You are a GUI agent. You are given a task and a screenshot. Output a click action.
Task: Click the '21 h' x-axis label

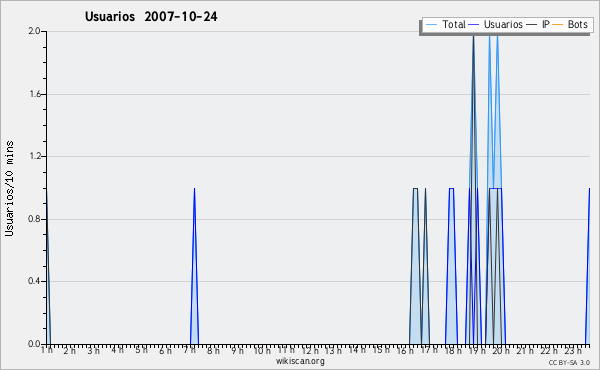525,351
